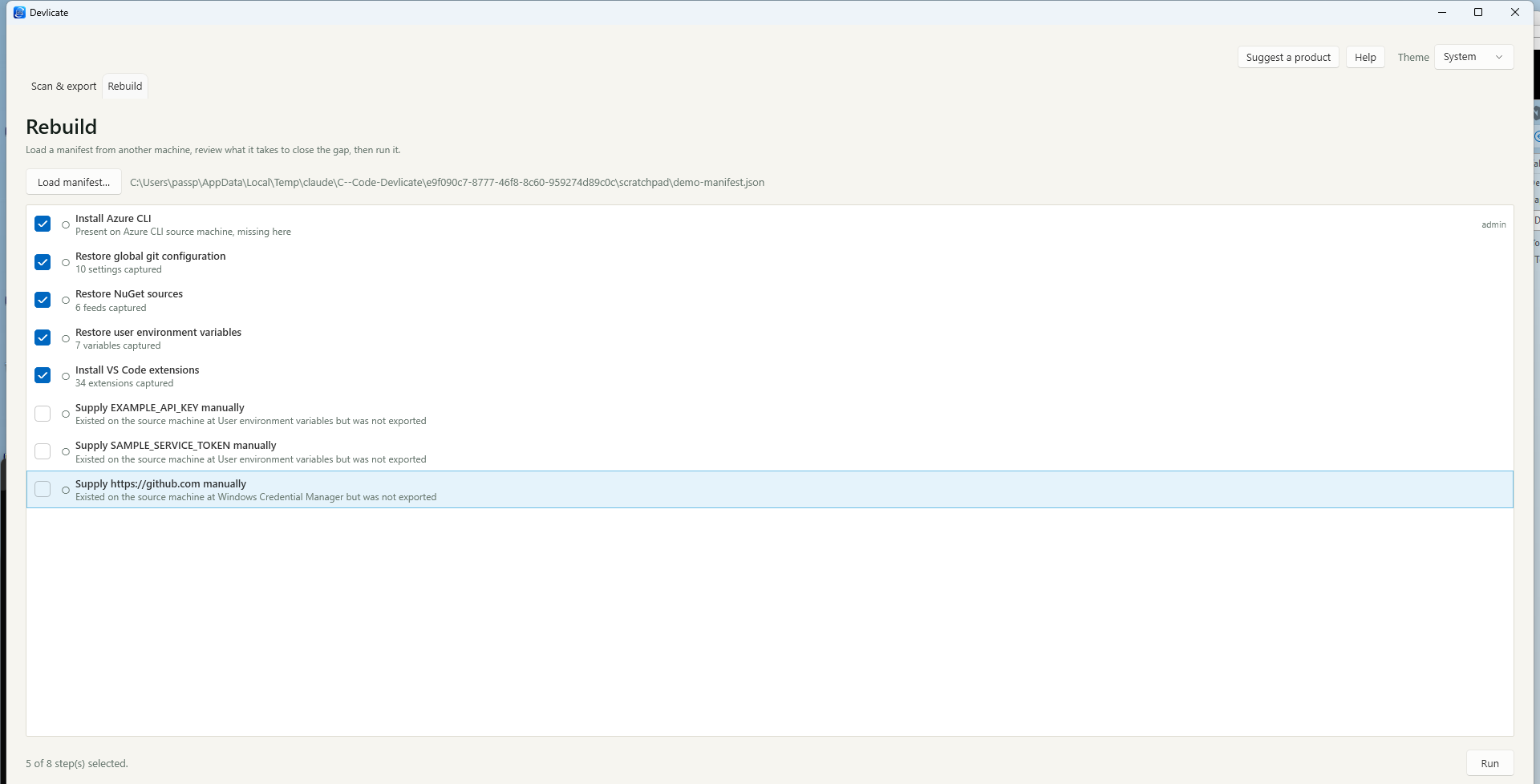Toggle Restore user environment variables checkbox

43,337
